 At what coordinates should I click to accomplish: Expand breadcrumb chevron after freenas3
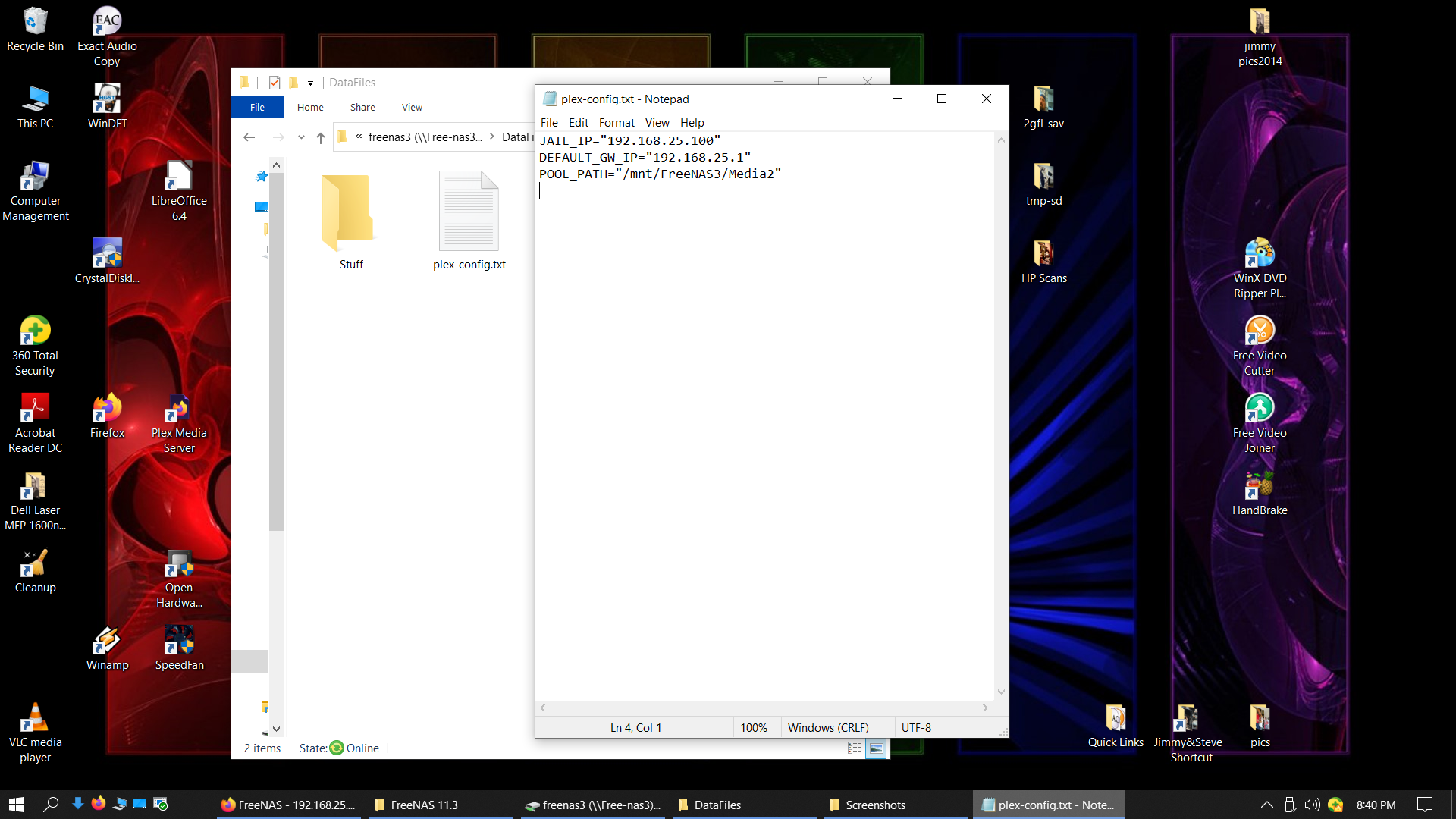pyautogui.click(x=491, y=136)
